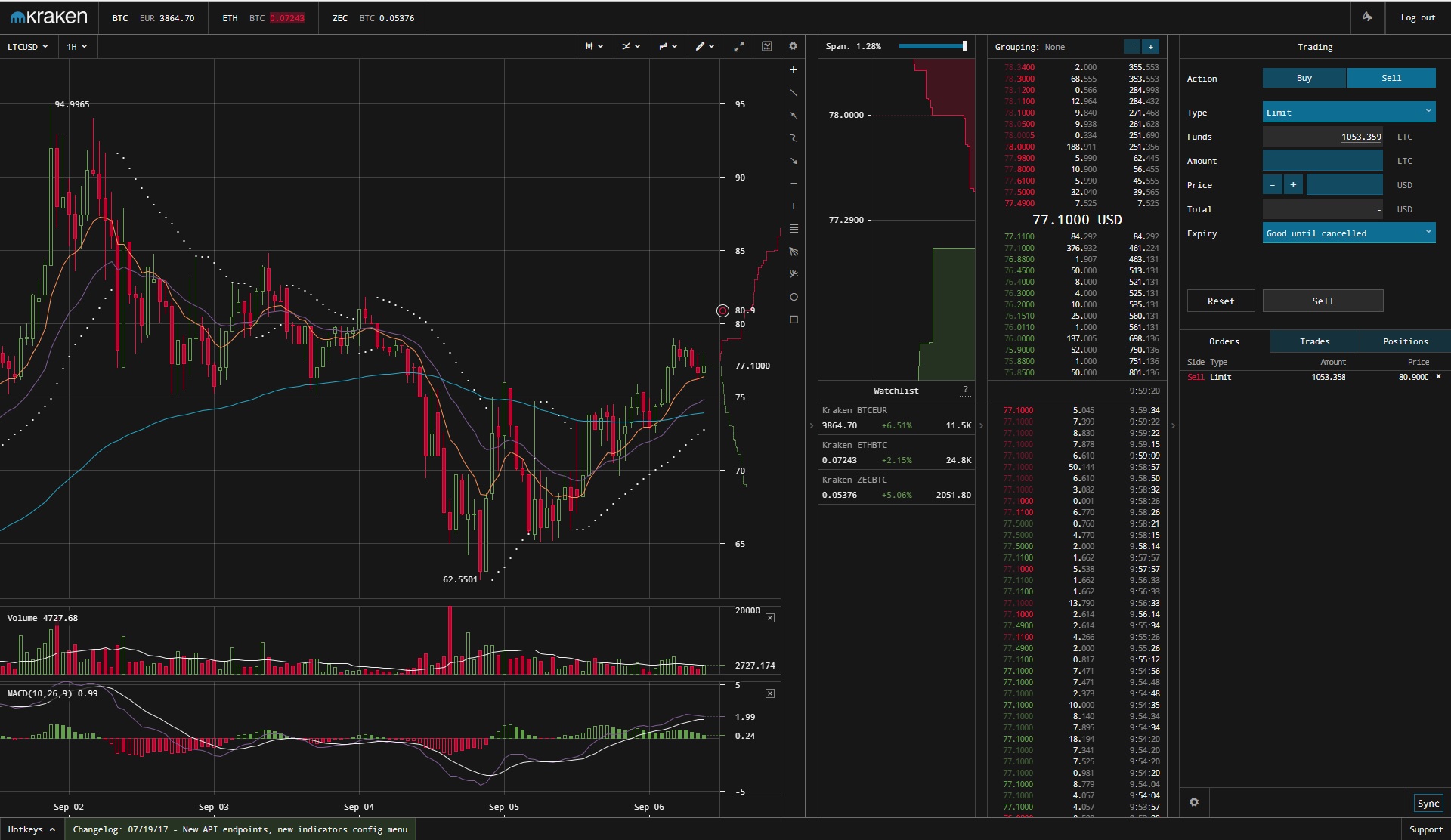Select the Buy action toggle
This screenshot has width=1451, height=840.
[1304, 78]
